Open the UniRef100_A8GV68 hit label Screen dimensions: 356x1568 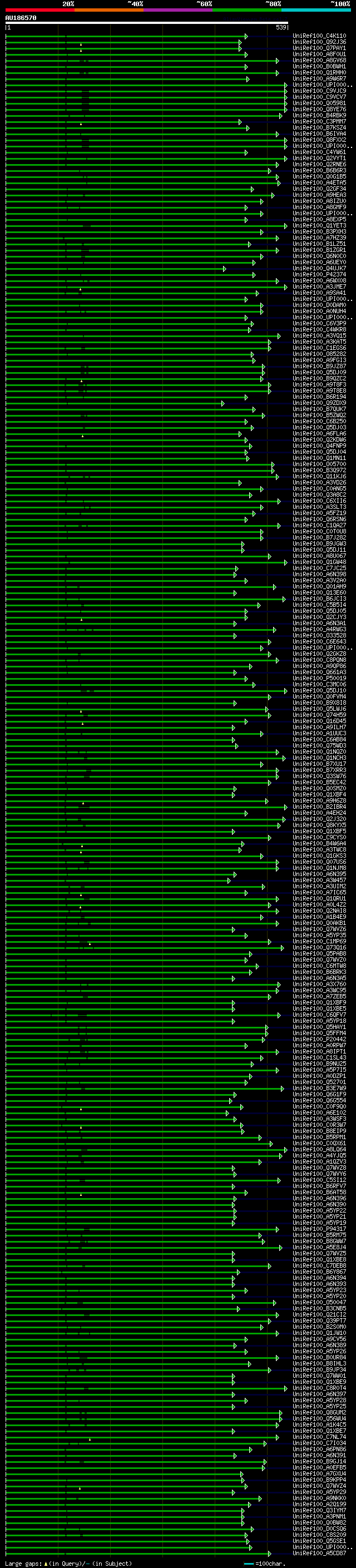point(319,60)
